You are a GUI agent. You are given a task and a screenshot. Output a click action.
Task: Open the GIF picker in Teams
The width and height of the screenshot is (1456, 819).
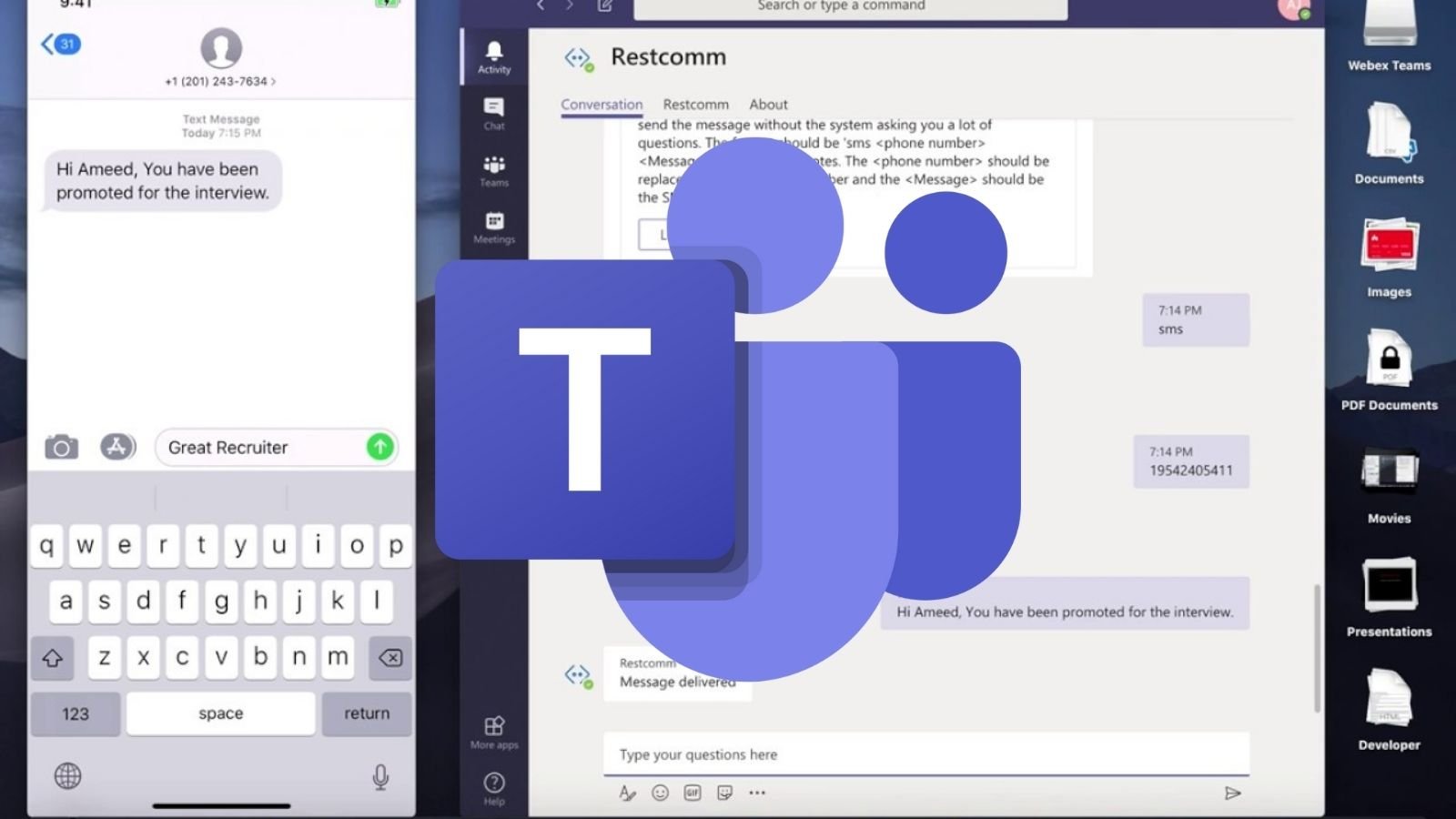tap(693, 793)
